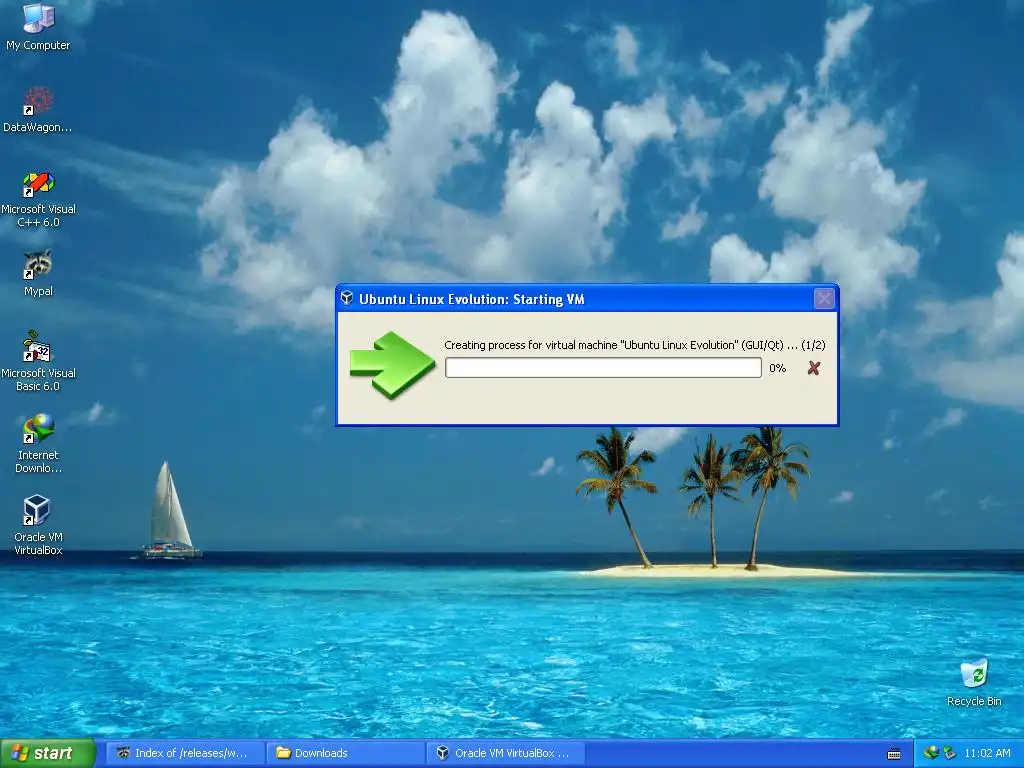This screenshot has width=1024, height=768.
Task: Click the keyboard icon in the taskbar
Action: pos(894,754)
